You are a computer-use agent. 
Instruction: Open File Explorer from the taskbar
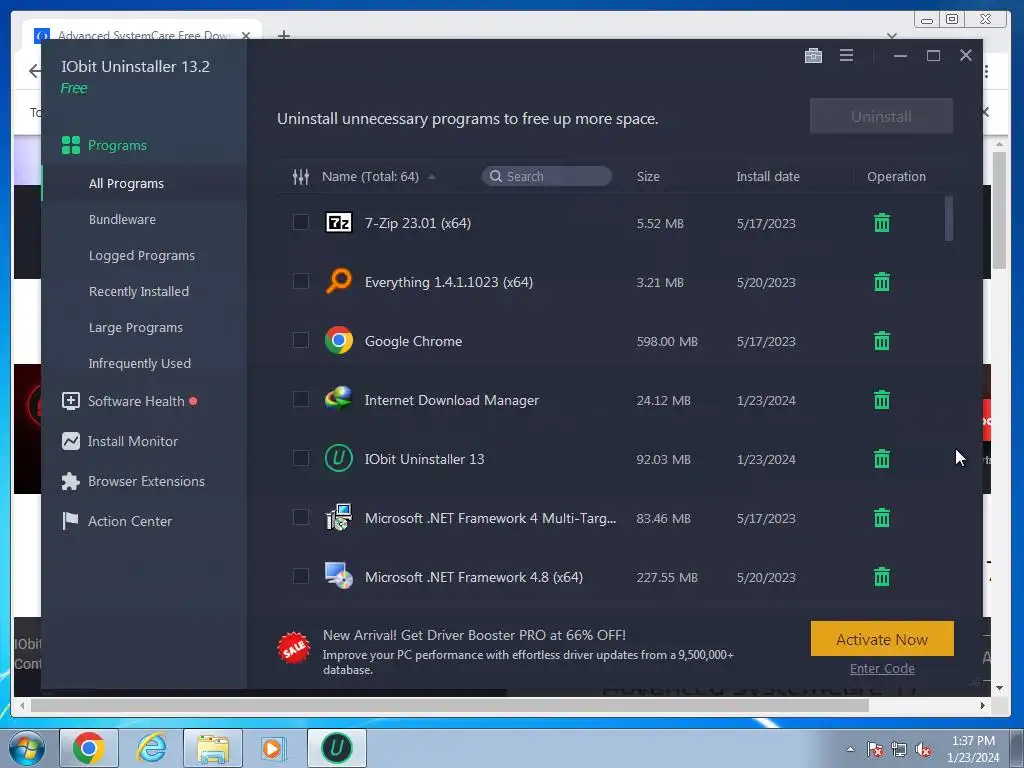click(x=213, y=748)
